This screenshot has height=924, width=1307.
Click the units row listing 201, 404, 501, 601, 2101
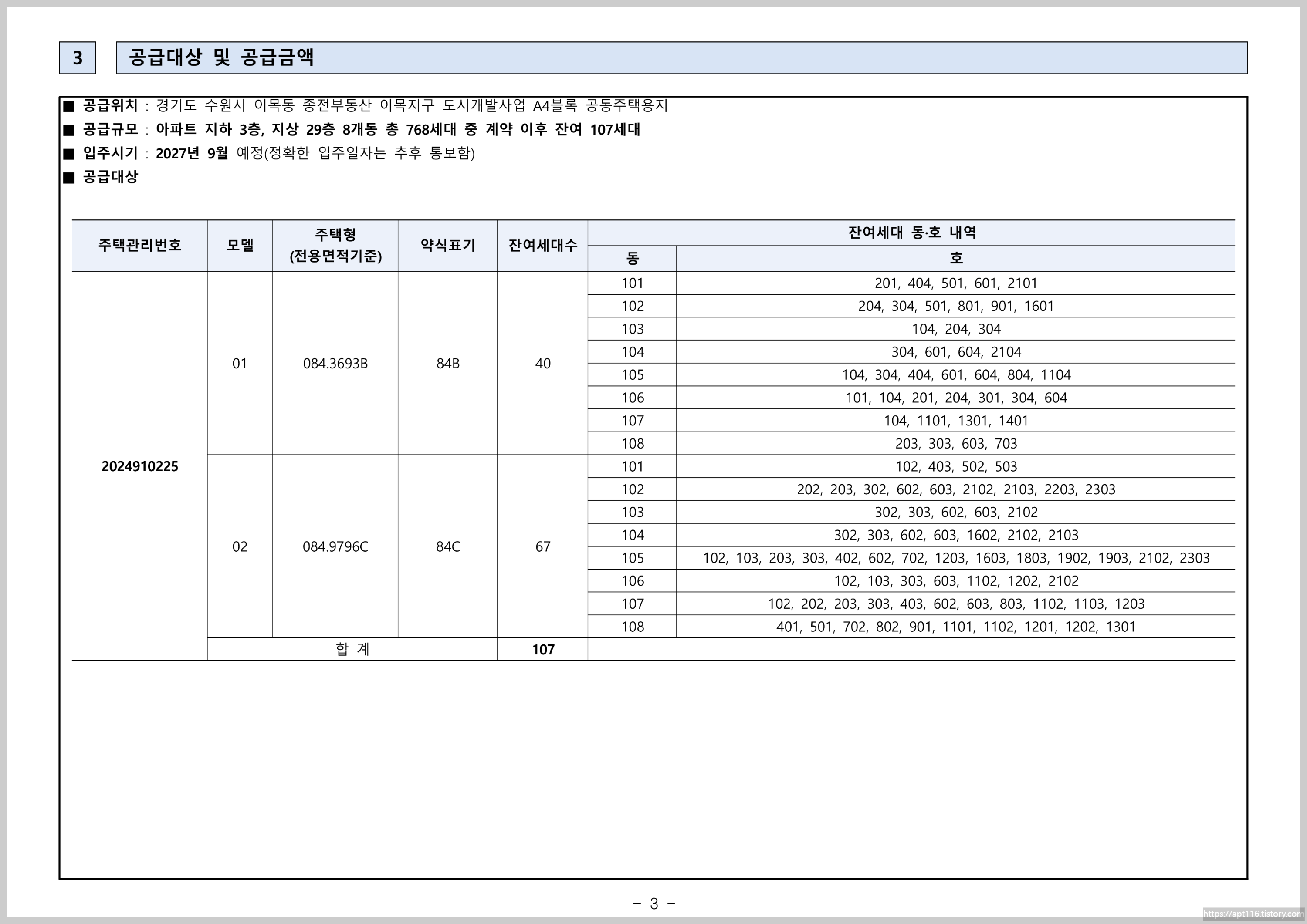pyautogui.click(x=956, y=283)
